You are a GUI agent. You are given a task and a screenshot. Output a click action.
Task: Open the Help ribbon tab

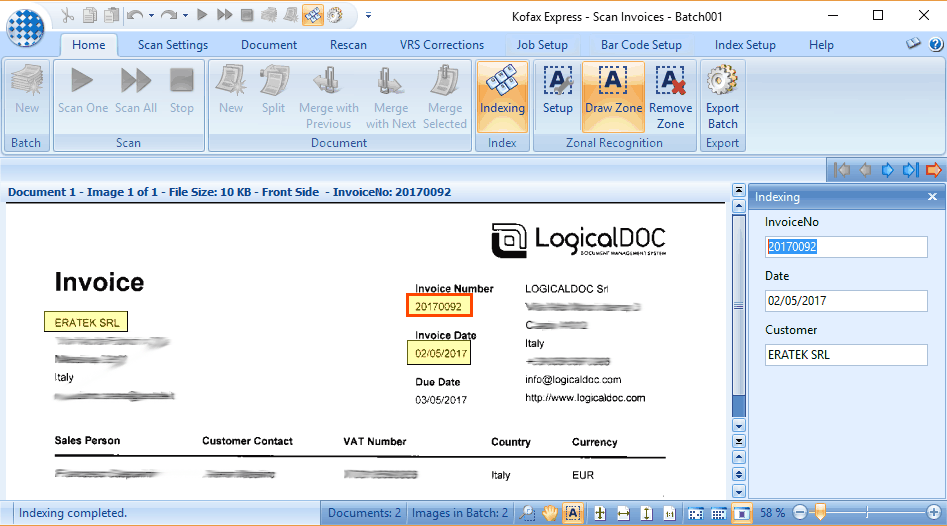821,45
